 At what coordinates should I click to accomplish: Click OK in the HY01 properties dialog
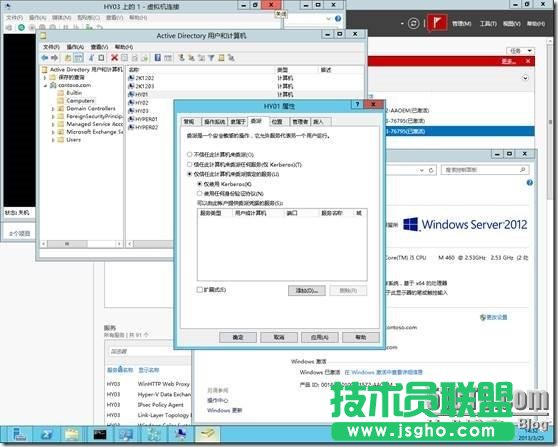(x=238, y=337)
